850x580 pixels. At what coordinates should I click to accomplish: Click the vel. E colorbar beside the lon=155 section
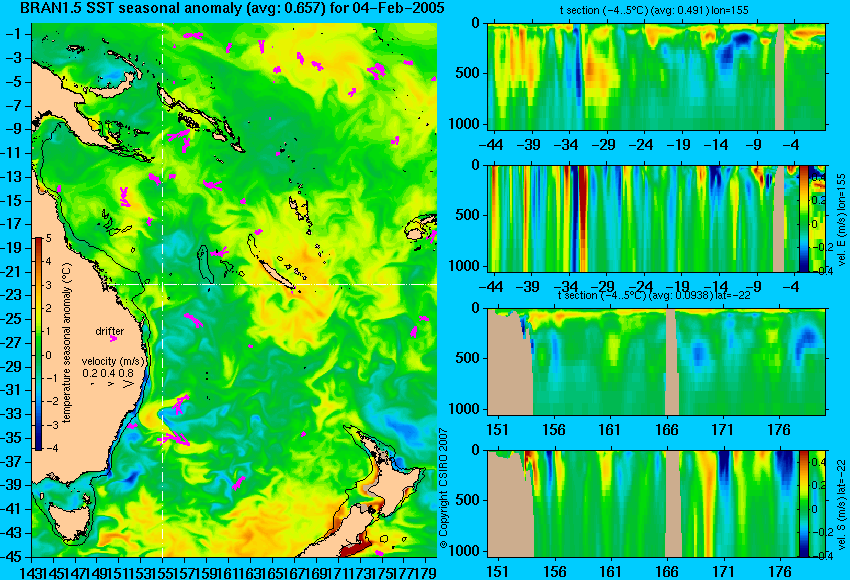click(x=804, y=218)
